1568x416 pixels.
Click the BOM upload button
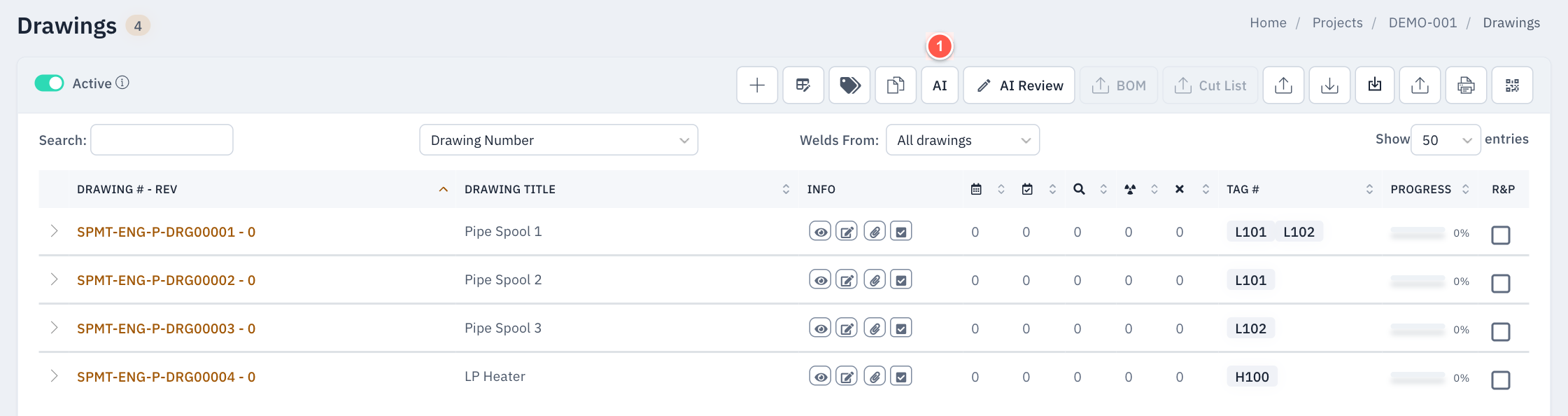[1119, 85]
